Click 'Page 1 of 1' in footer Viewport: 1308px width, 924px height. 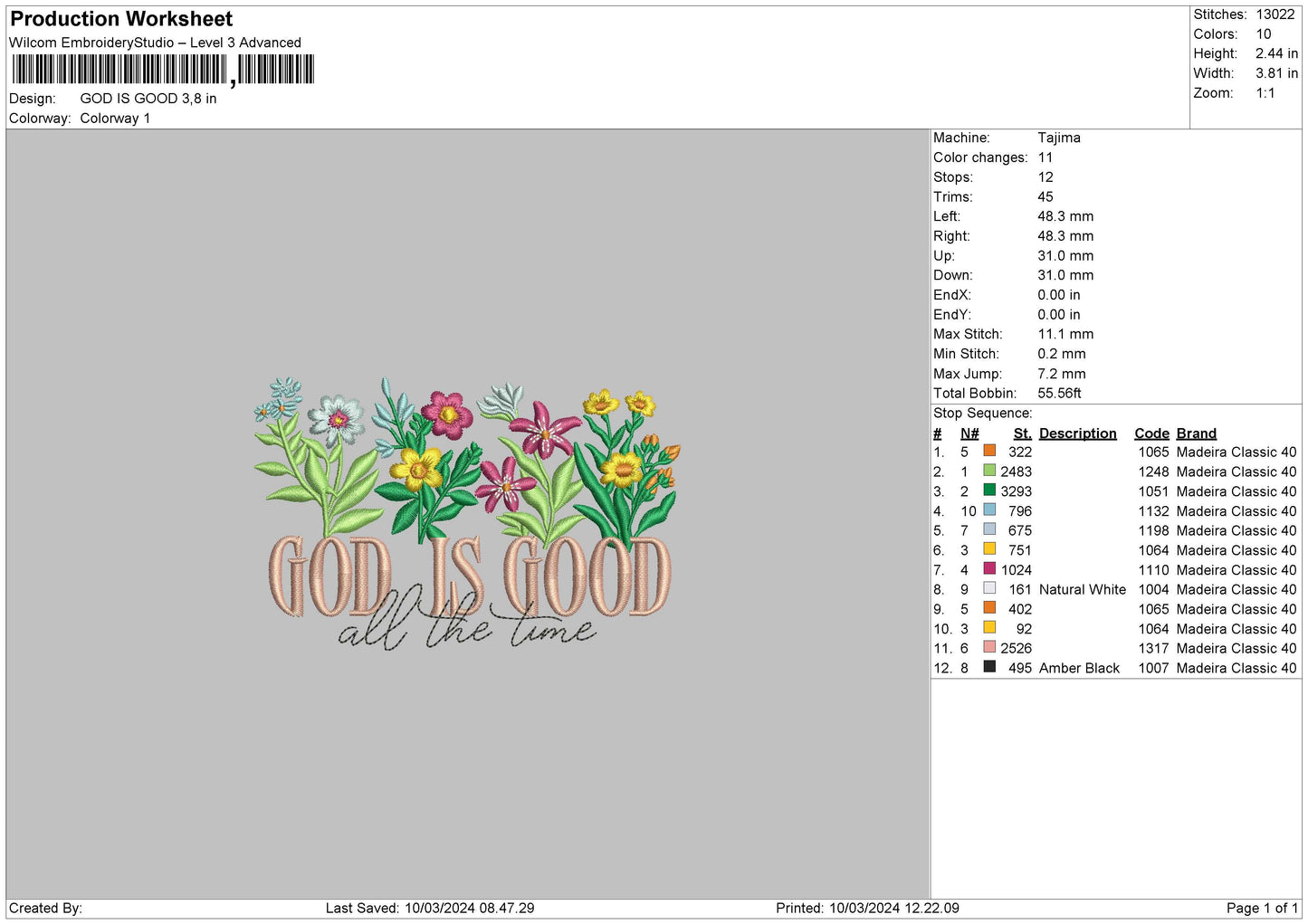(x=1262, y=908)
